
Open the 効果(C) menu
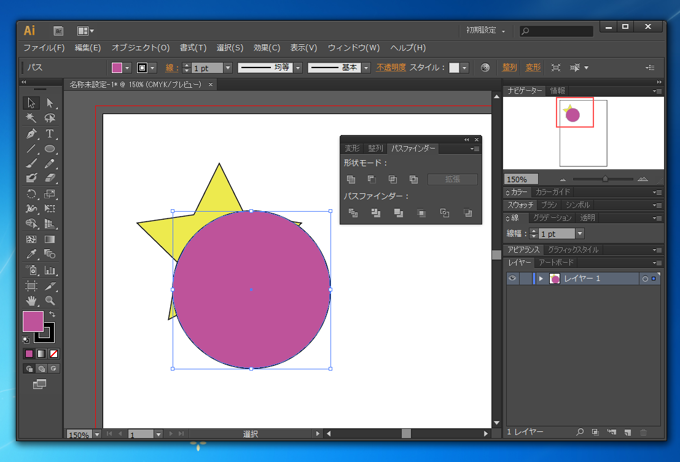267,48
